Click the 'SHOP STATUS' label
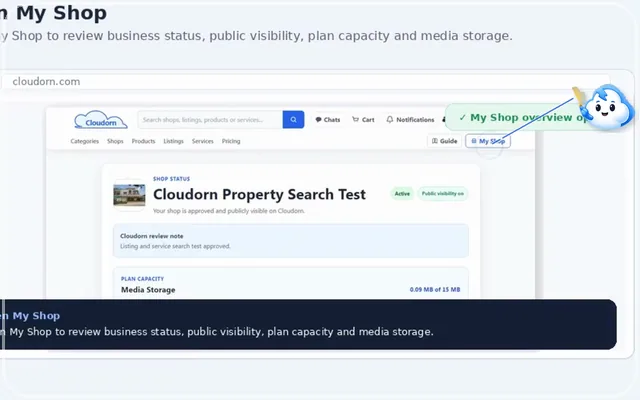 171,179
